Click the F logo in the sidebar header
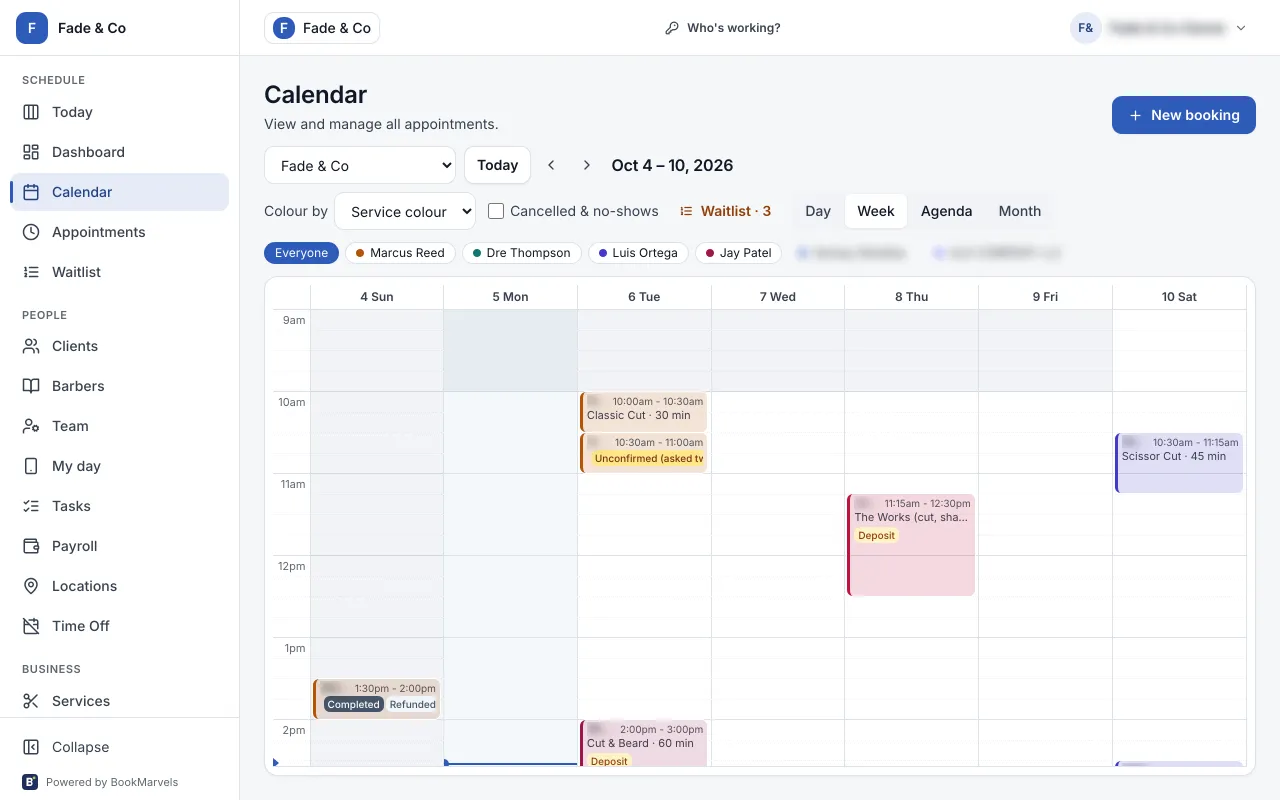 pos(32,28)
